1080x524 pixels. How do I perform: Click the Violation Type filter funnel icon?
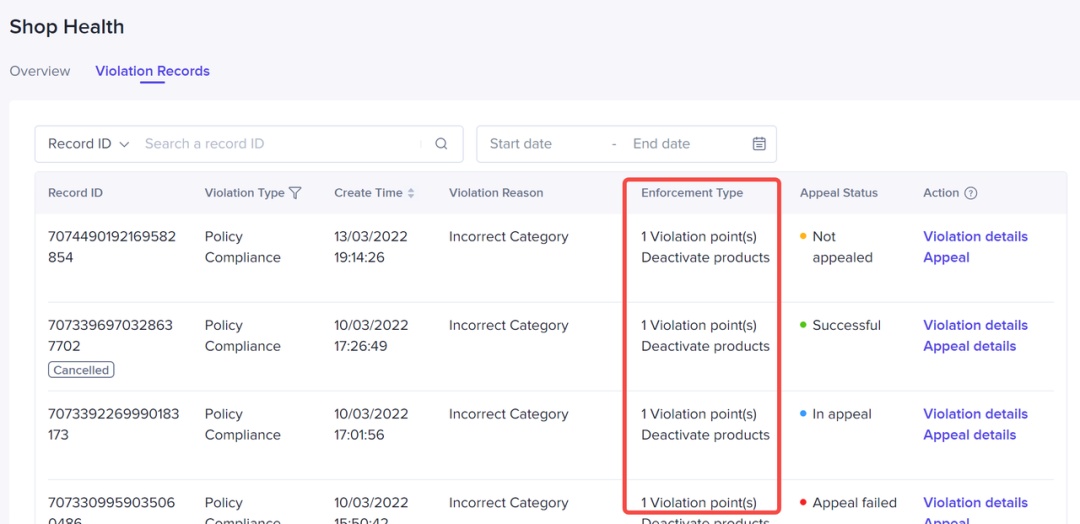pyautogui.click(x=295, y=193)
